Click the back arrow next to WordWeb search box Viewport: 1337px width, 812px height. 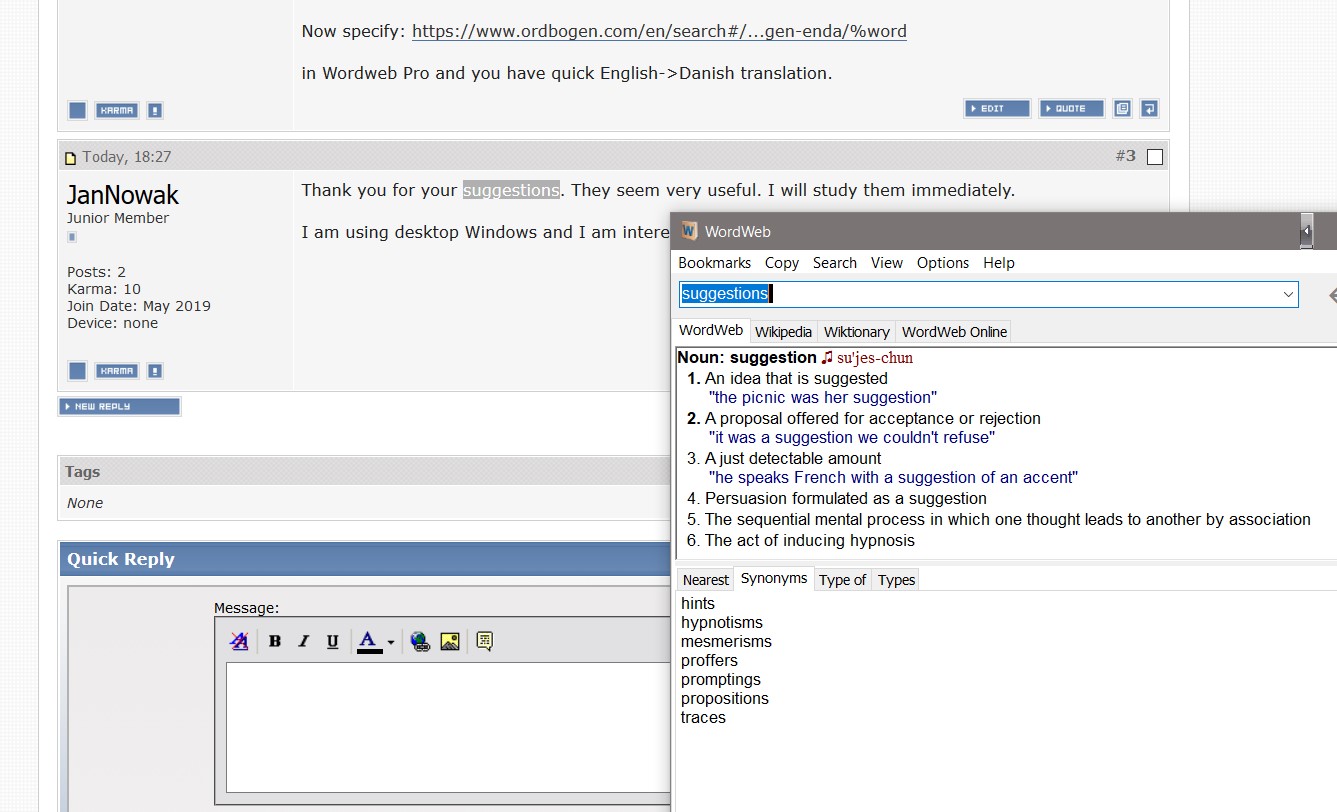tap(1331, 295)
